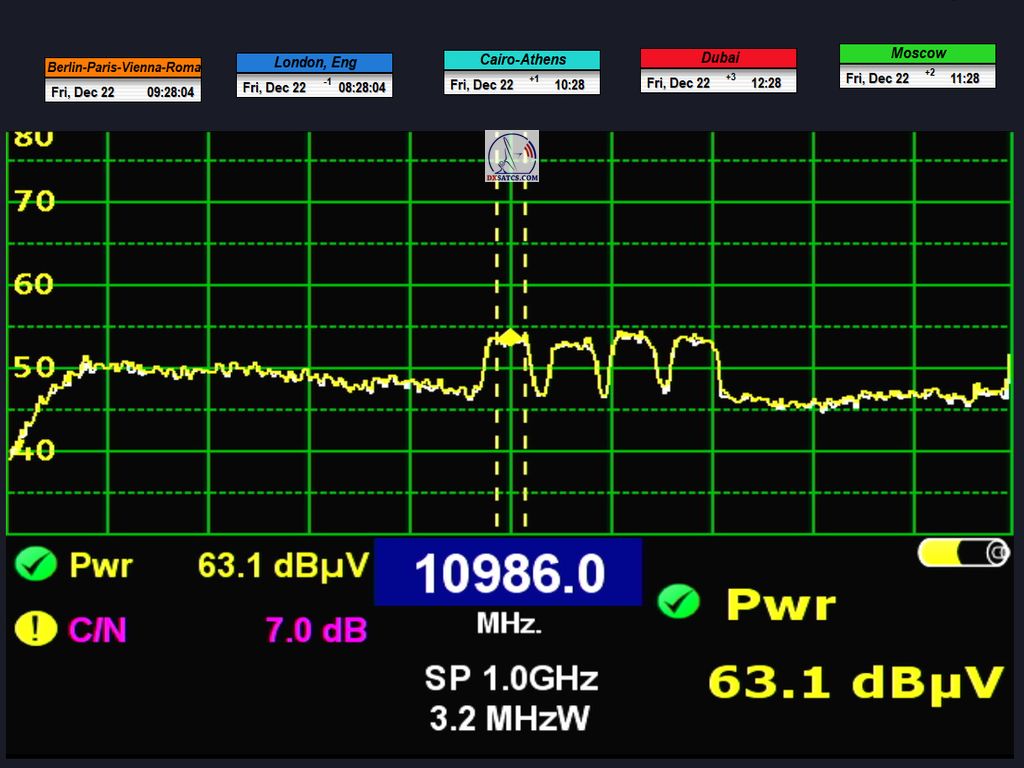Click the Moscow time showing 11:28
The height and width of the screenshot is (768, 1024).
965,78
